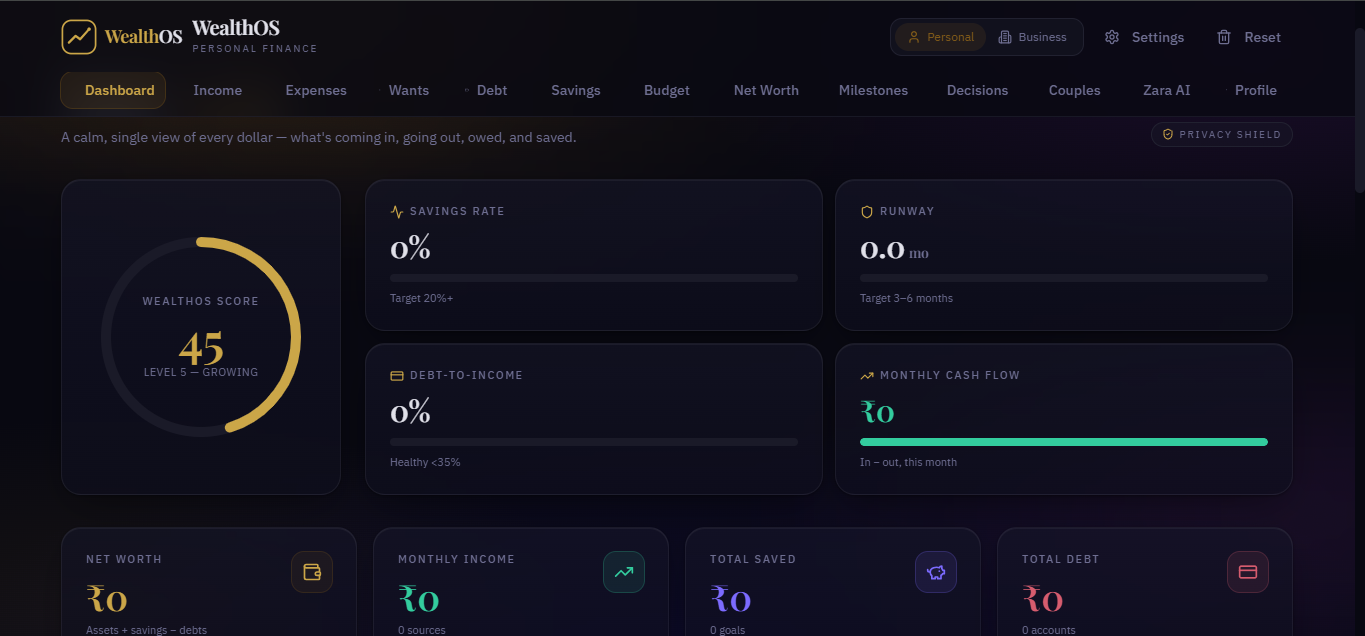Click the WealthOS Personal Finance title
This screenshot has width=1365, height=636.
coord(254,36)
